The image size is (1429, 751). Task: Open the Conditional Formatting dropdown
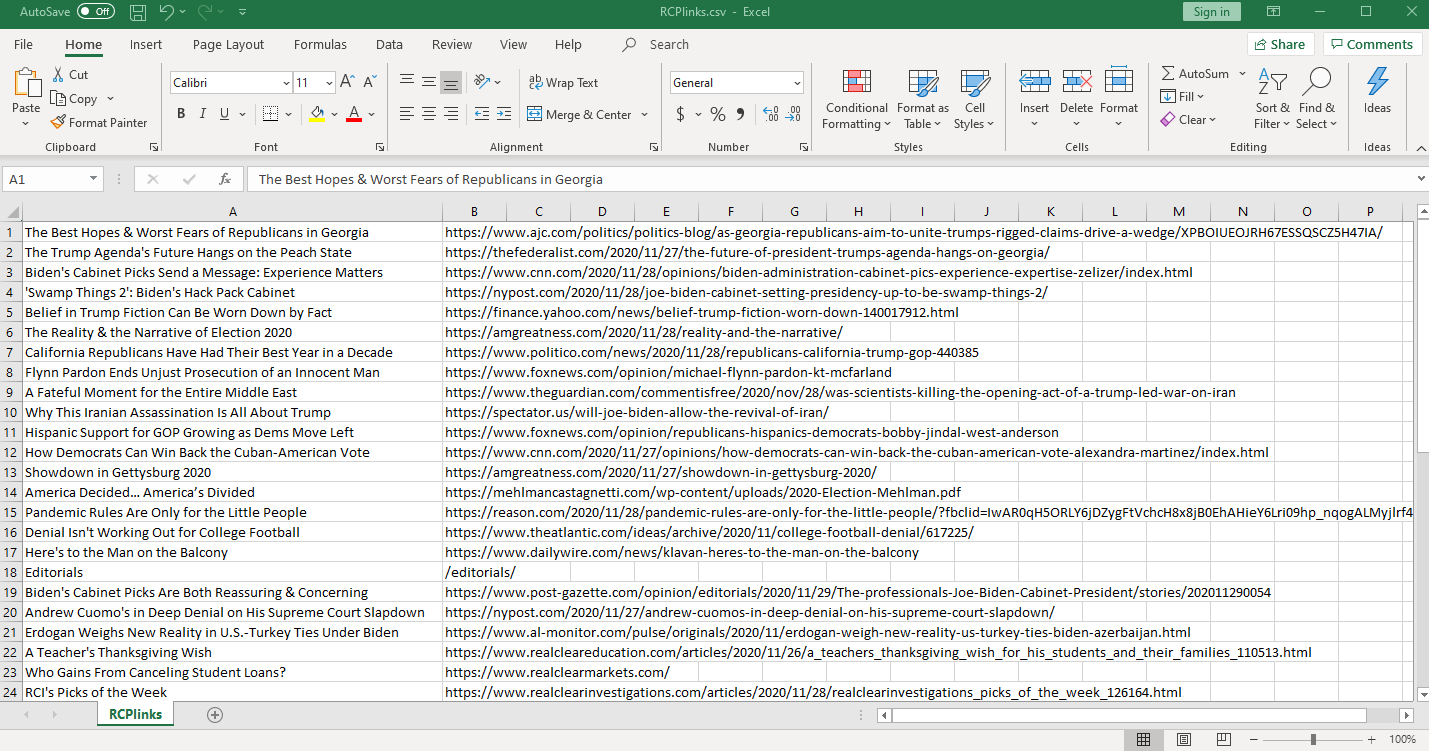pos(856,98)
